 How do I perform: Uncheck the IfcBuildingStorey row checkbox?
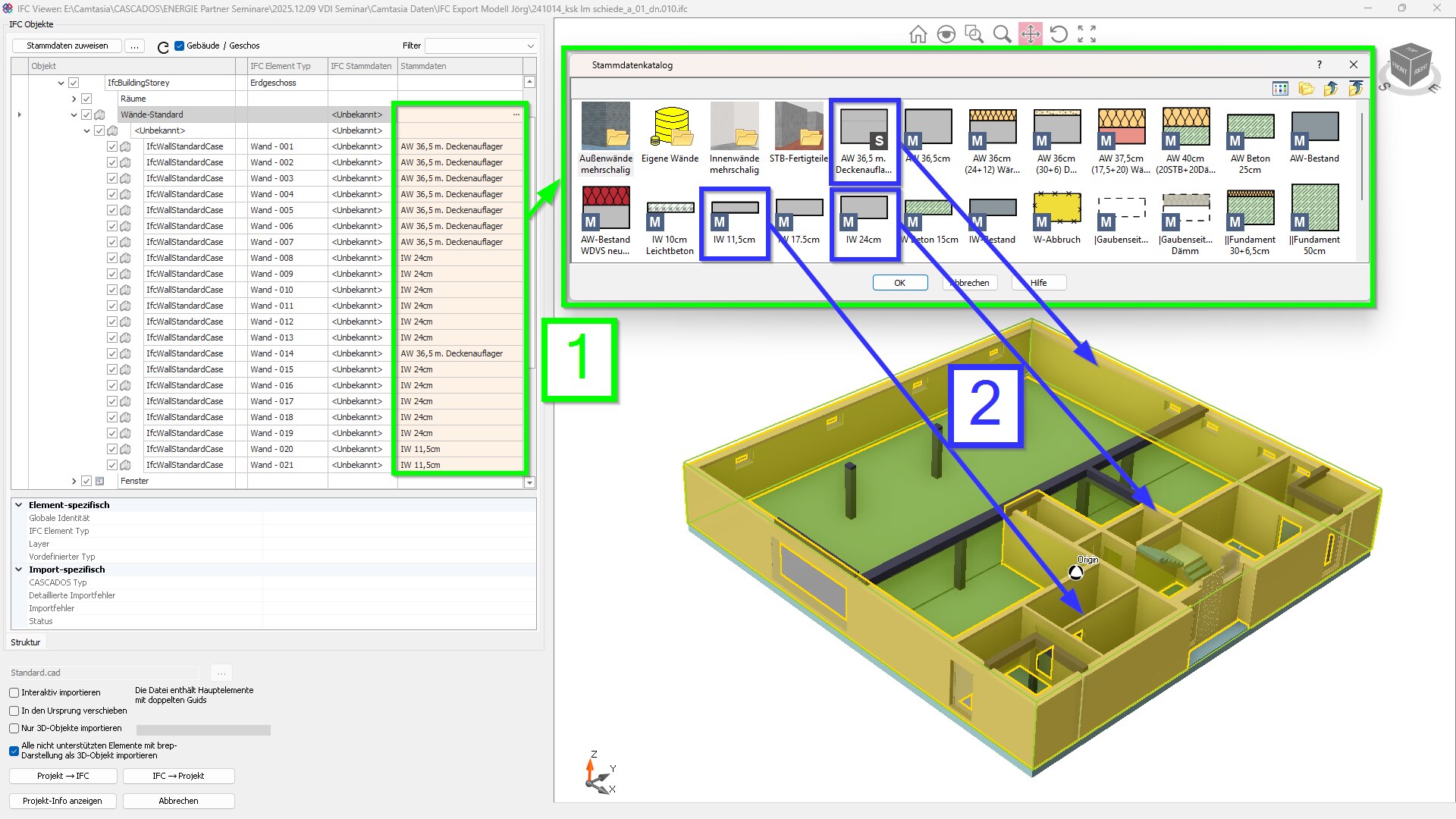74,83
